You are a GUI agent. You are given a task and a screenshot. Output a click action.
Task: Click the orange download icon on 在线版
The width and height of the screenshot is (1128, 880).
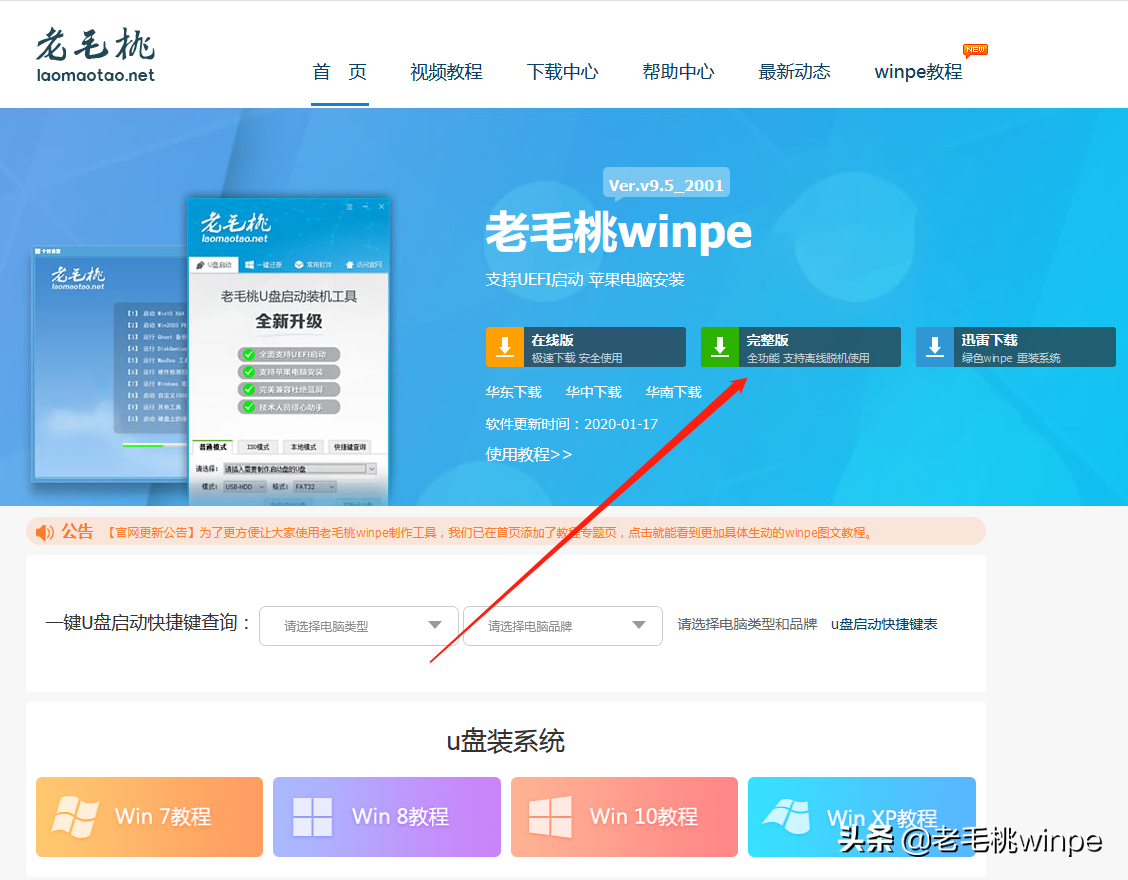pos(504,346)
